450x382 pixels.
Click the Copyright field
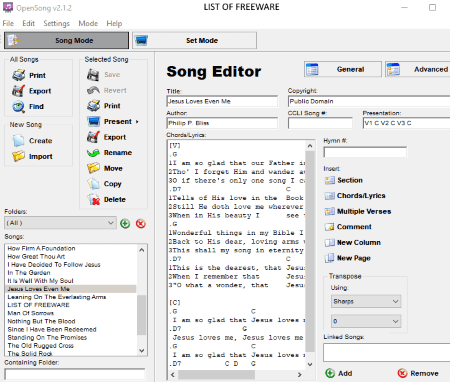click(369, 101)
